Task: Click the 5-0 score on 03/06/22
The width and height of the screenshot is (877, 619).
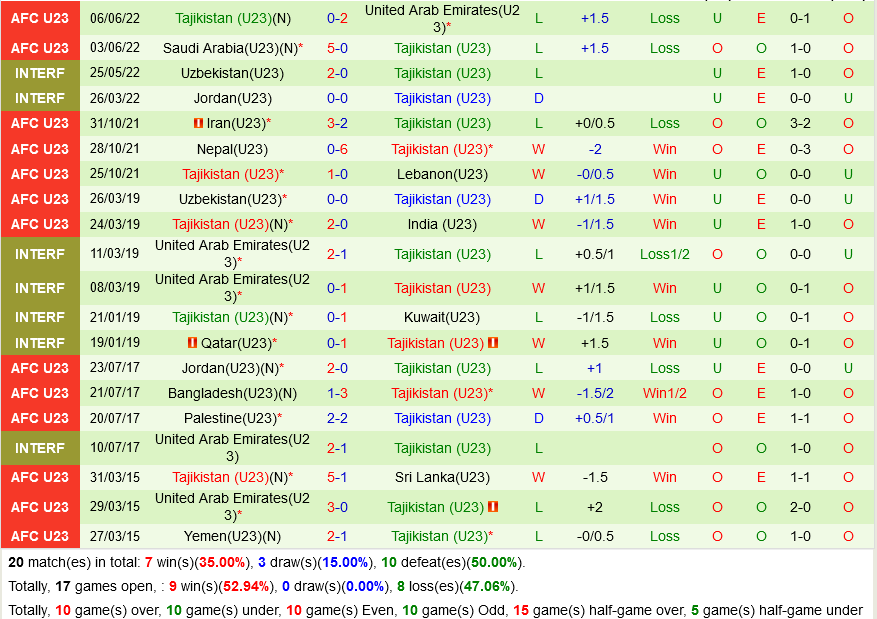Action: pos(337,49)
